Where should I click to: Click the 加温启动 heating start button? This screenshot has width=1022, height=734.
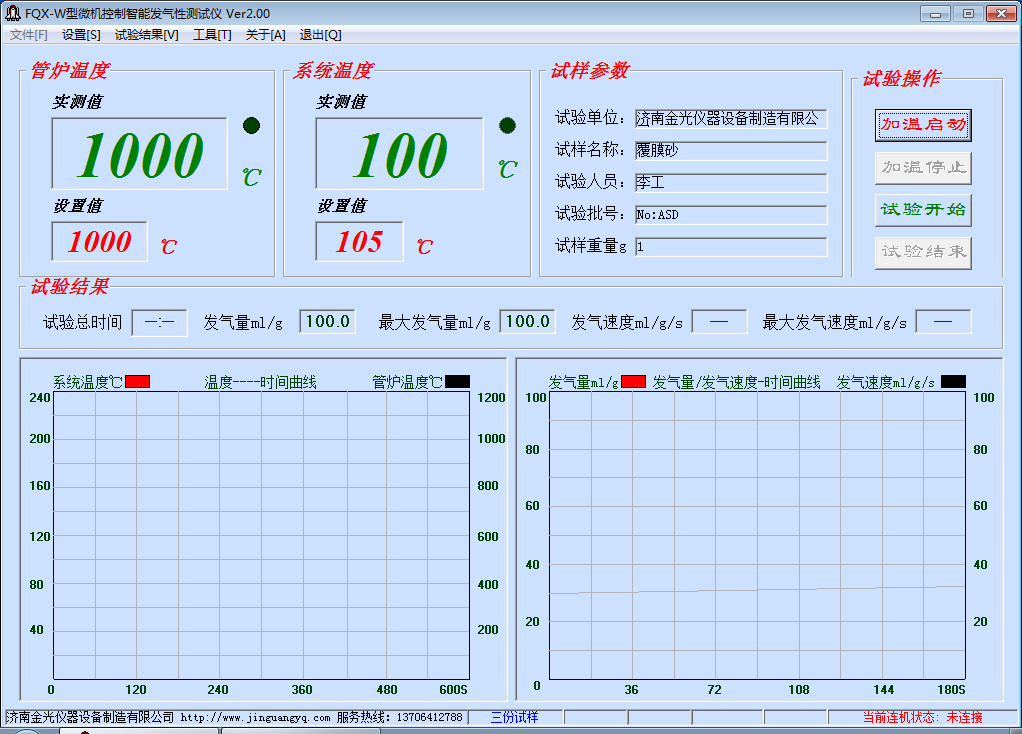click(922, 125)
